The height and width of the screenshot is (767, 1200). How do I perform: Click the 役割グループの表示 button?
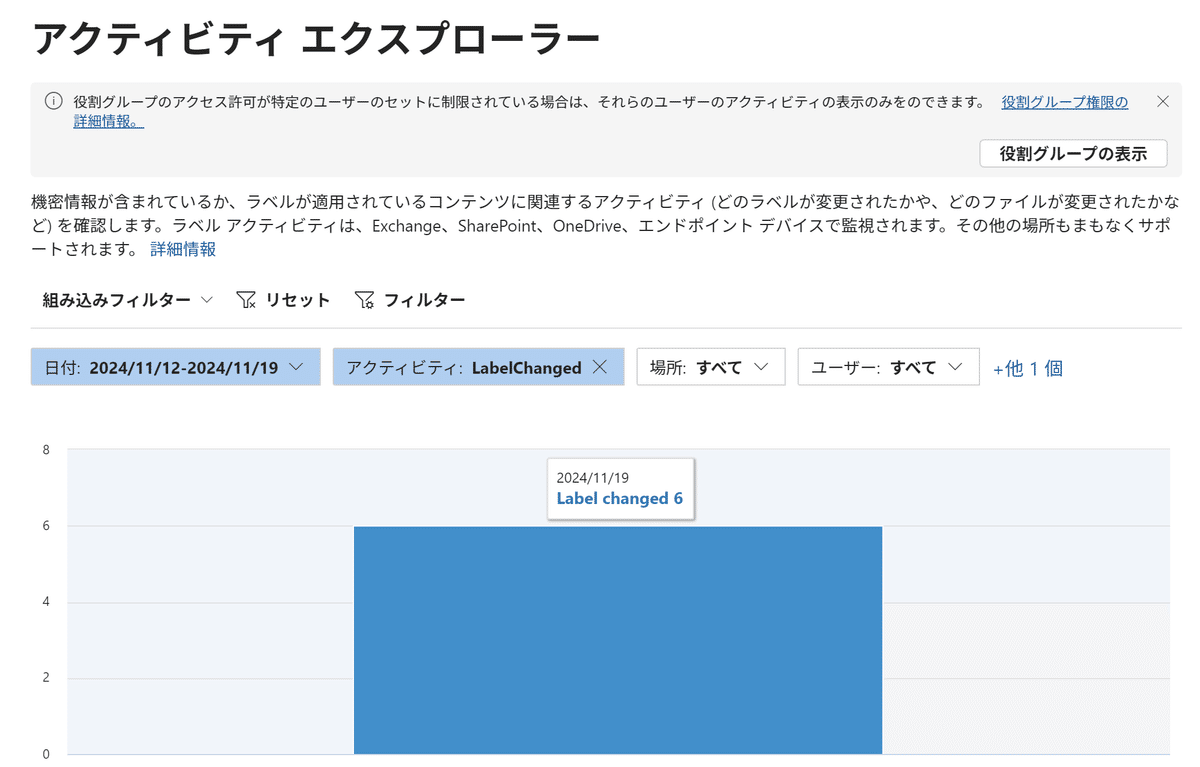[1073, 153]
